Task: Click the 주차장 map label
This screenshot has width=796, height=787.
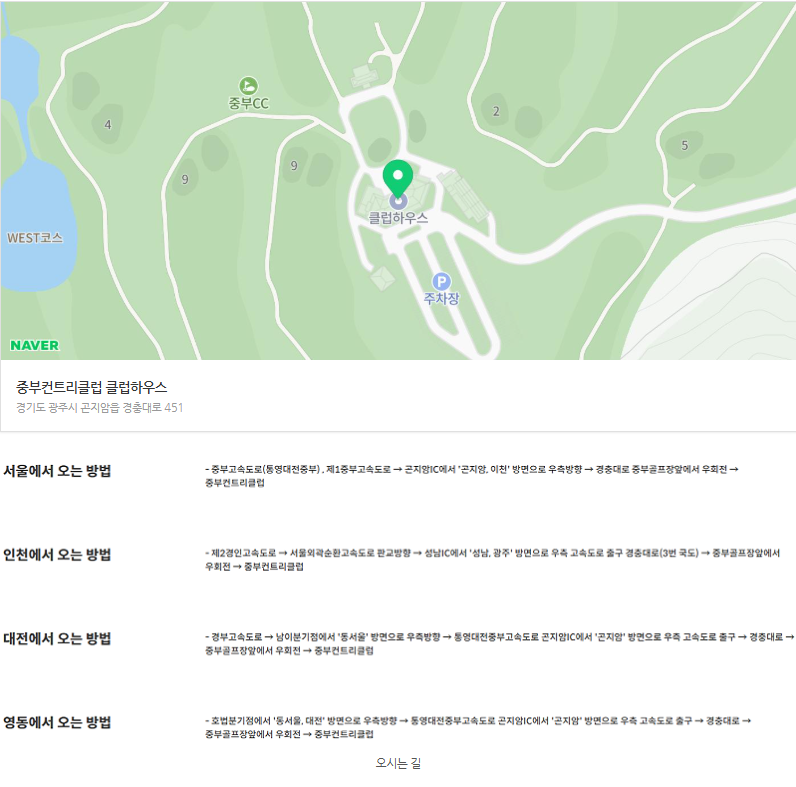Action: [441, 298]
